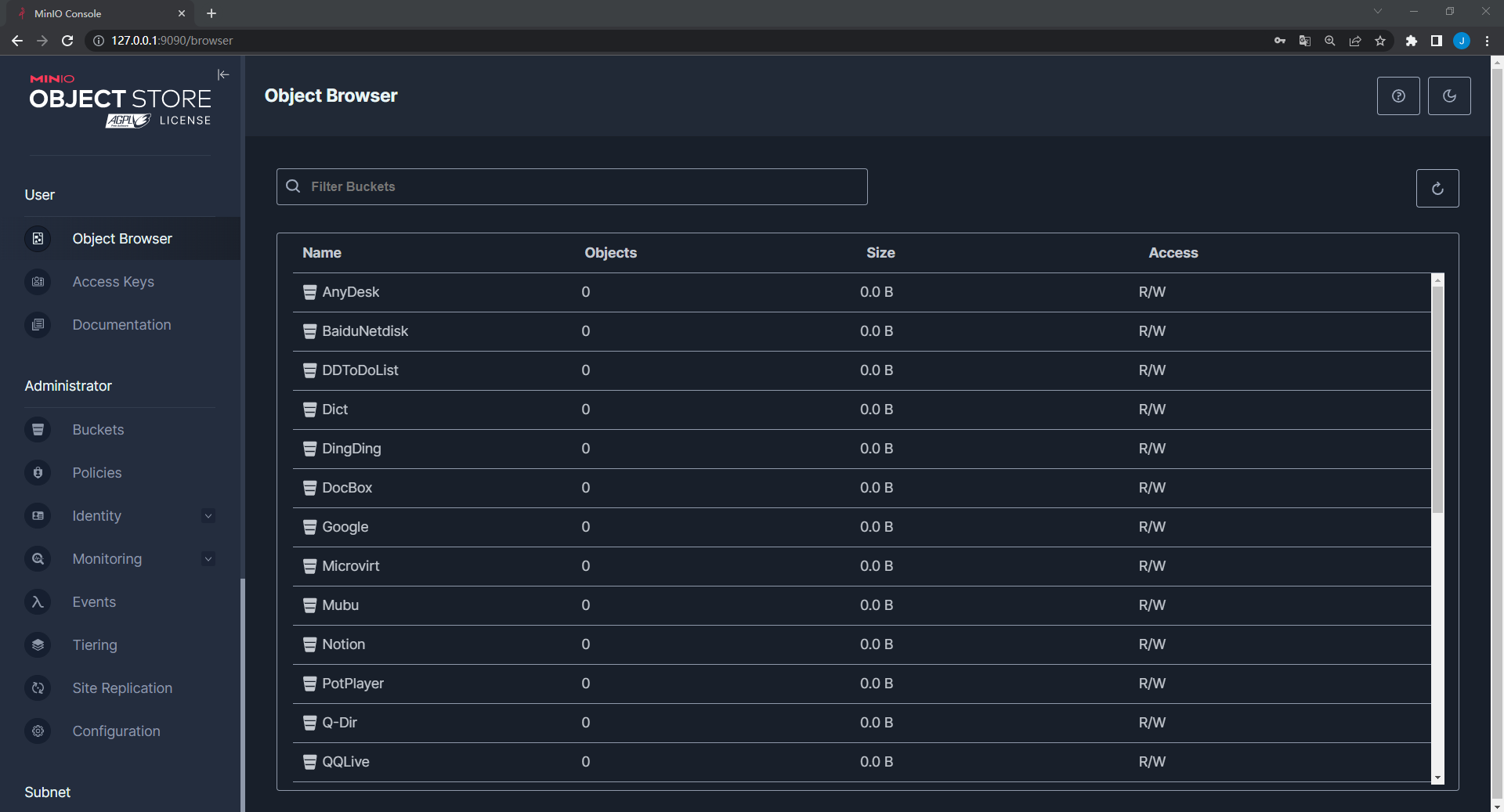Click the Buckets sidebar icon

point(38,430)
